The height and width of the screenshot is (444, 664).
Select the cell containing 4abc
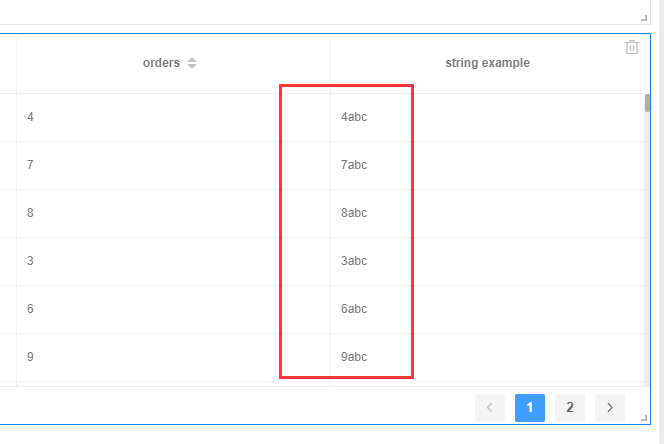354,117
